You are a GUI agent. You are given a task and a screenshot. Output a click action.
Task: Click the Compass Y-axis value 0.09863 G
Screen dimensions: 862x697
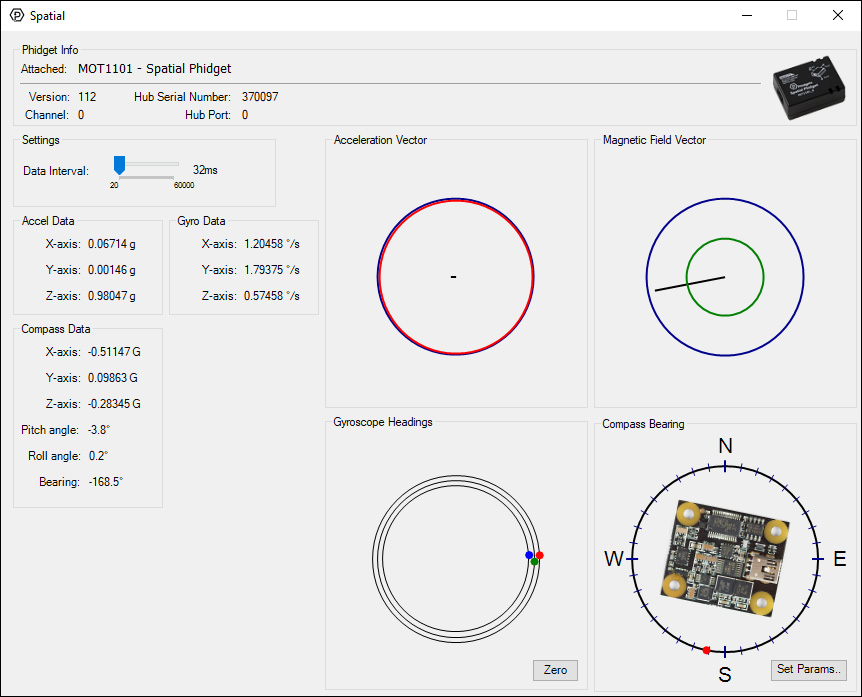tap(113, 378)
